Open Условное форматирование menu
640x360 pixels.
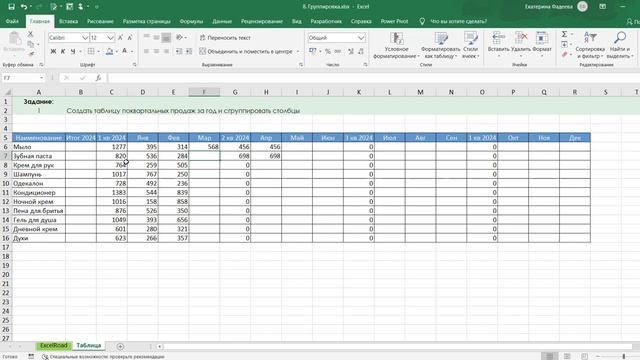click(396, 45)
